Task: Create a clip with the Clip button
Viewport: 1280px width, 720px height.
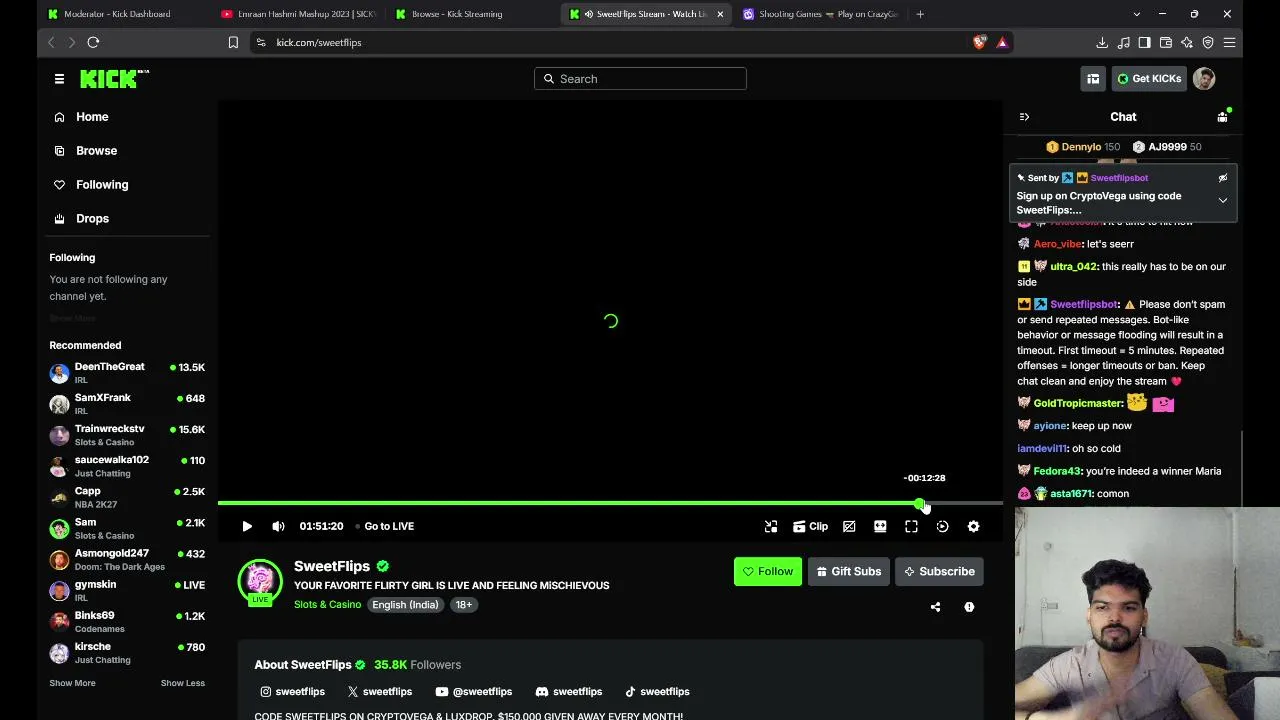Action: 810,526
